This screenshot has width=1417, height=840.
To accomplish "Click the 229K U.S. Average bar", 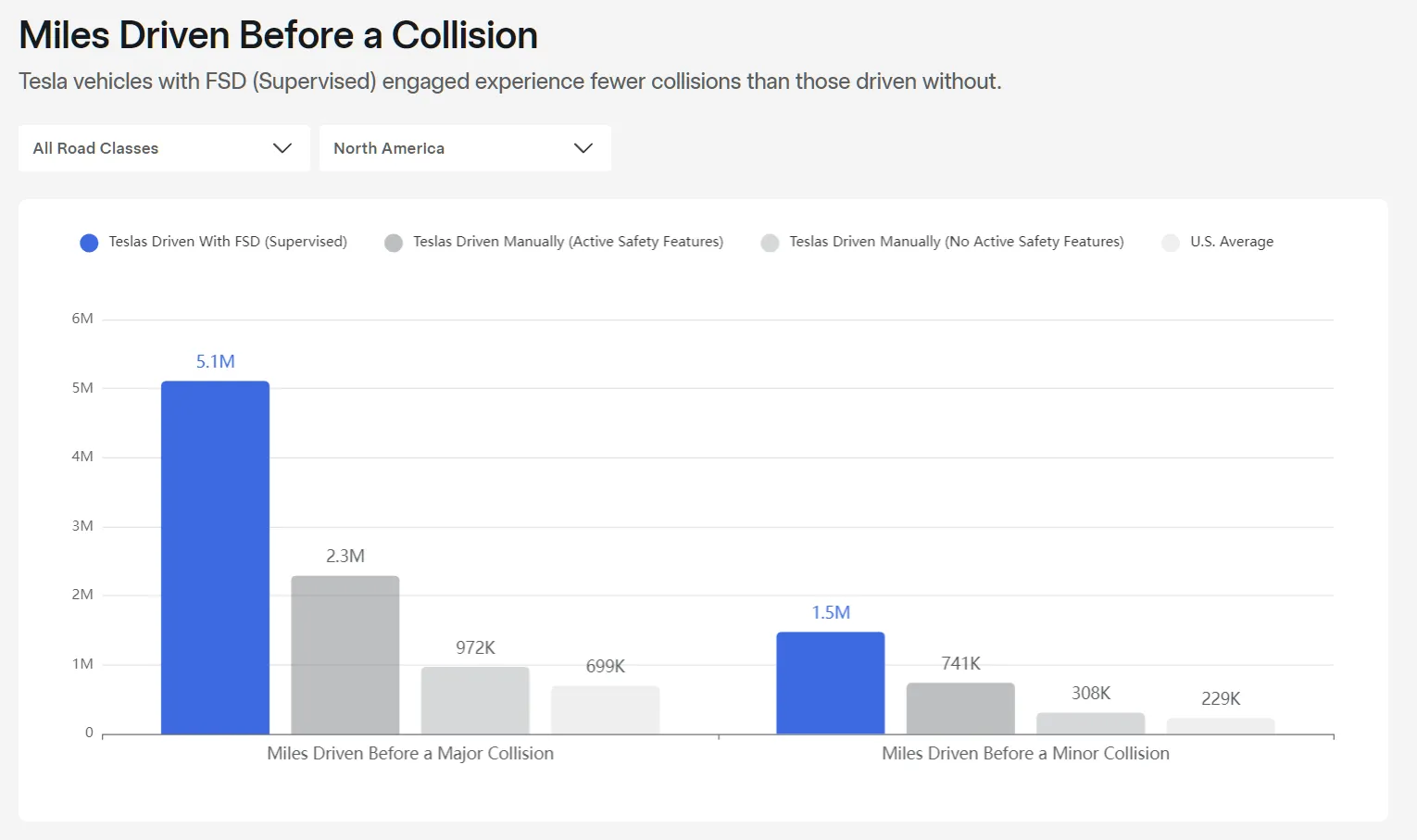I will pyautogui.click(x=1221, y=725).
